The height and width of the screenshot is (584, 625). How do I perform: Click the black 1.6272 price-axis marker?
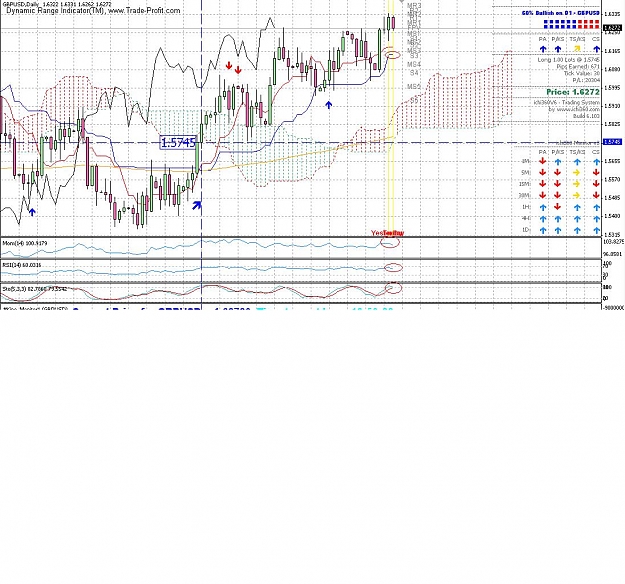pos(612,28)
